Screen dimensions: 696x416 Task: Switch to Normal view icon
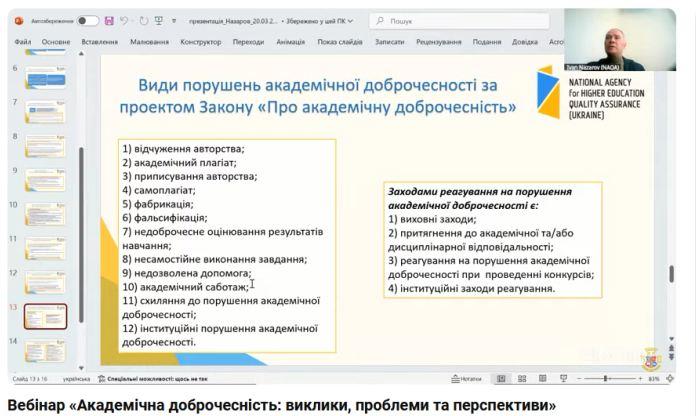pyautogui.click(x=502, y=379)
